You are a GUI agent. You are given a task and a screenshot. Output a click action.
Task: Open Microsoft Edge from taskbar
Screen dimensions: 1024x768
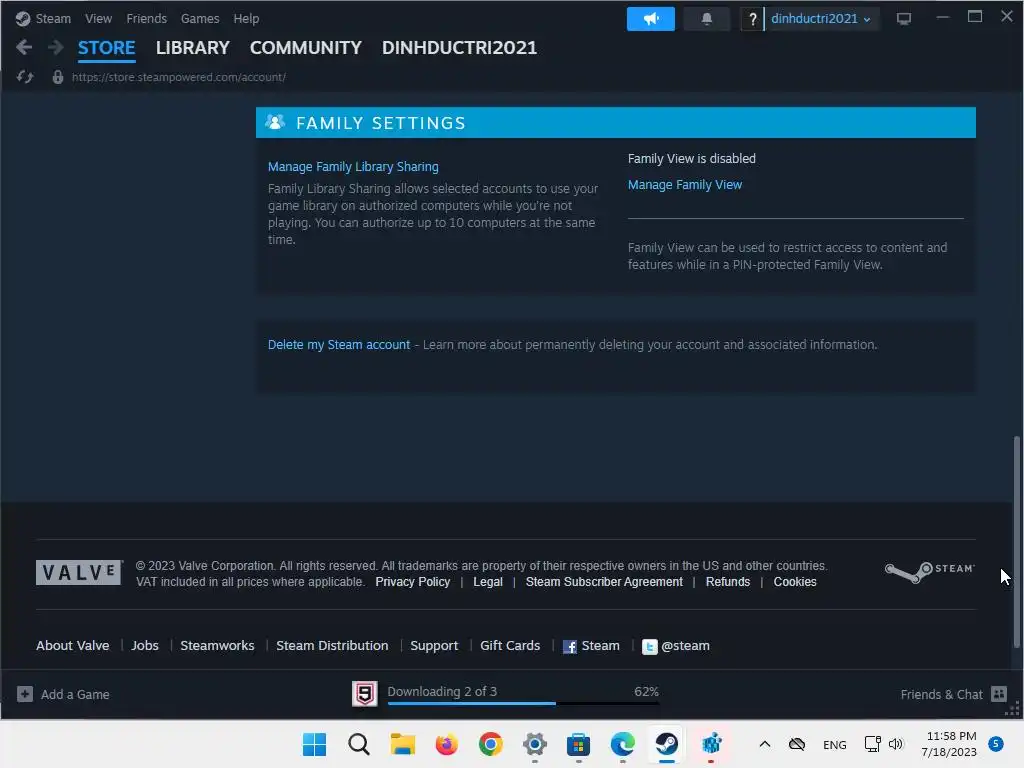(622, 744)
